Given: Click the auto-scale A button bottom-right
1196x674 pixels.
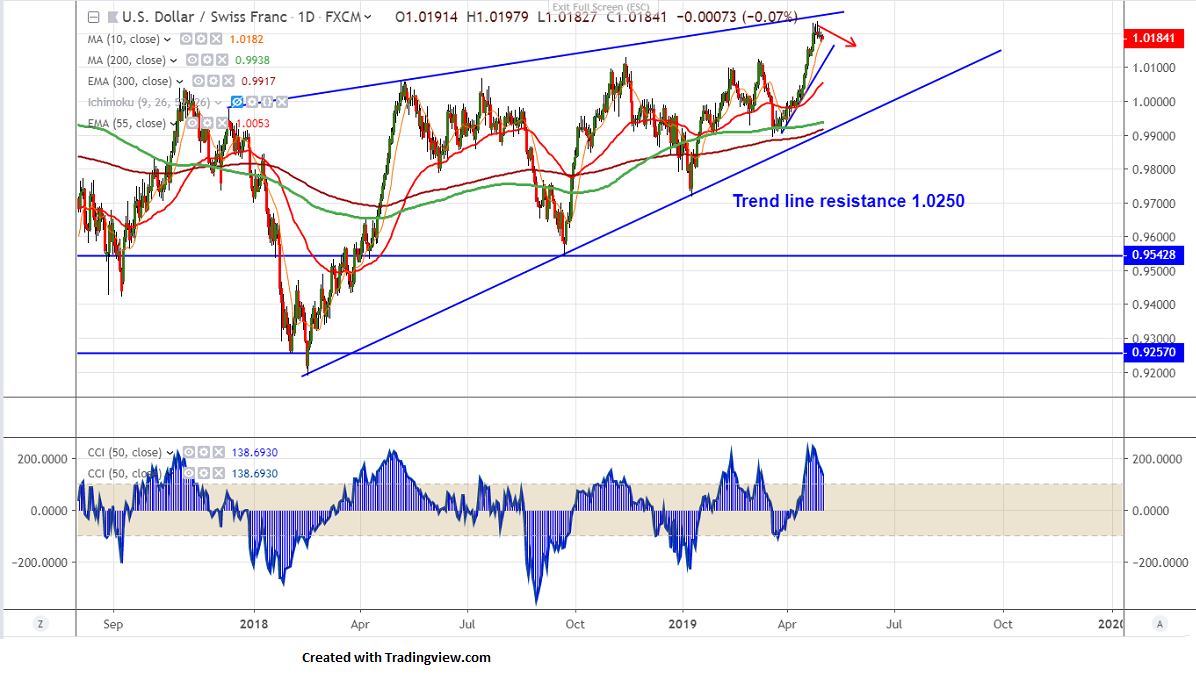Looking at the screenshot, I should [1159, 623].
